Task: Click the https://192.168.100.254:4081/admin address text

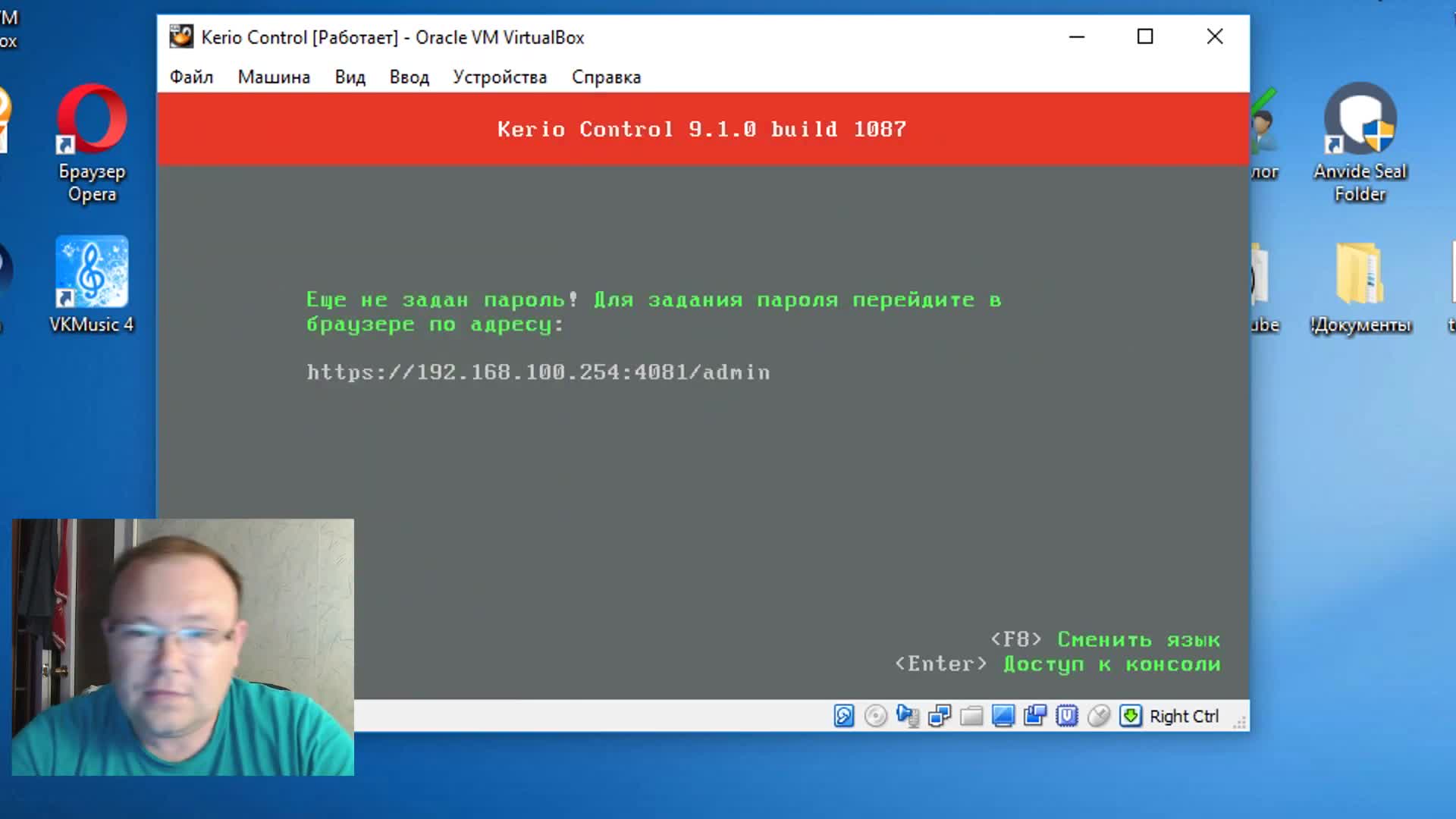Action: coord(538,372)
